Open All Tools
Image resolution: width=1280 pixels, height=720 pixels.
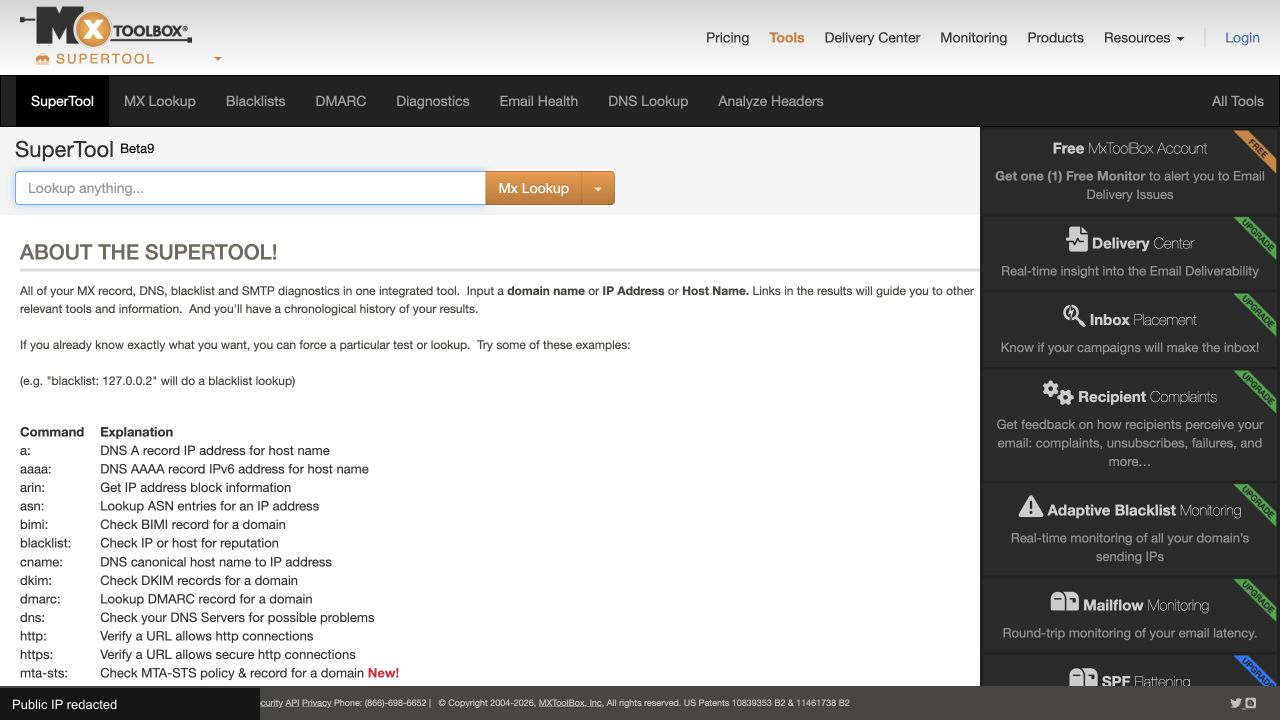pyautogui.click(x=1238, y=101)
